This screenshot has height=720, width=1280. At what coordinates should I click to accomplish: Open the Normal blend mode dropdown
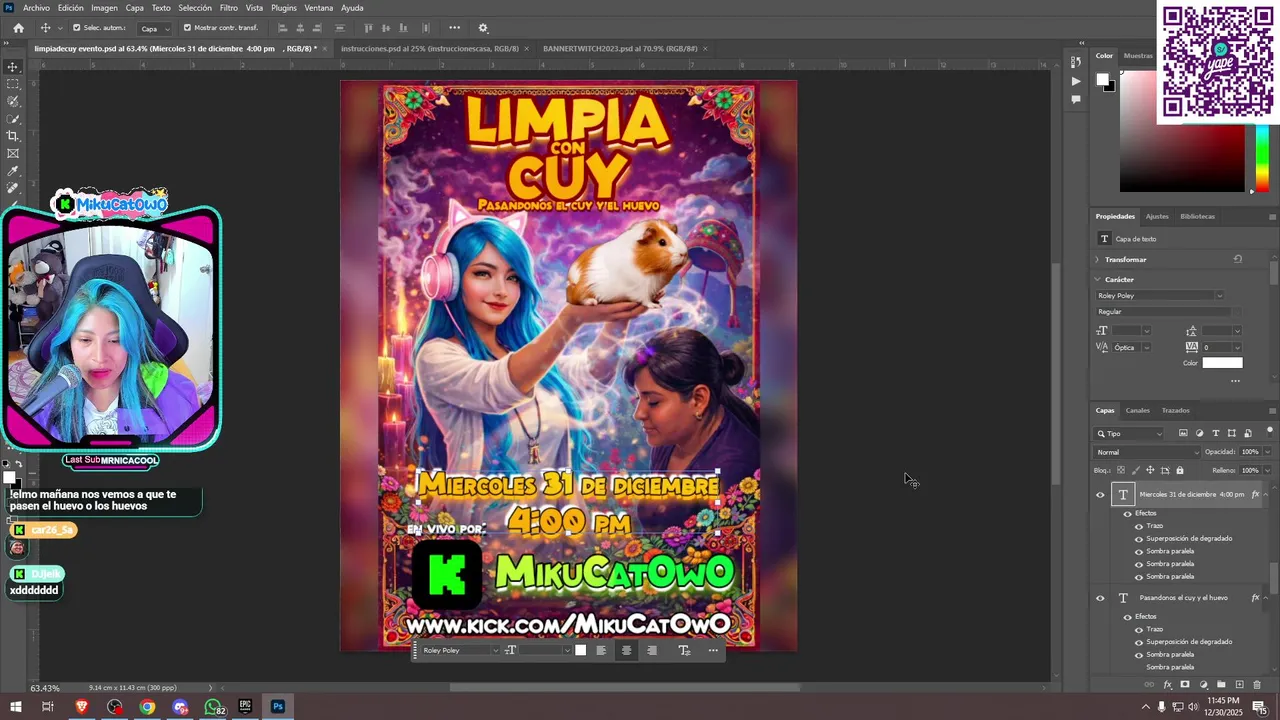[x=1147, y=452]
